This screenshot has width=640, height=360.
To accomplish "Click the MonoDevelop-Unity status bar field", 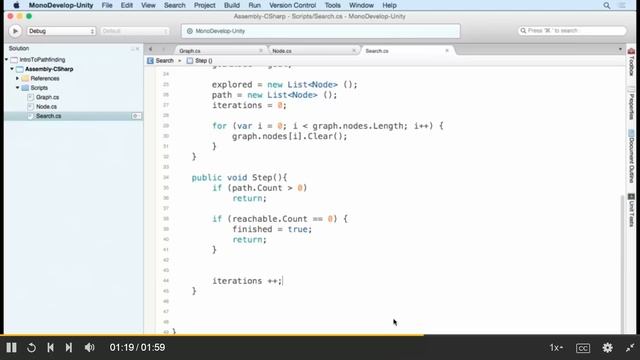I will point(321,31).
